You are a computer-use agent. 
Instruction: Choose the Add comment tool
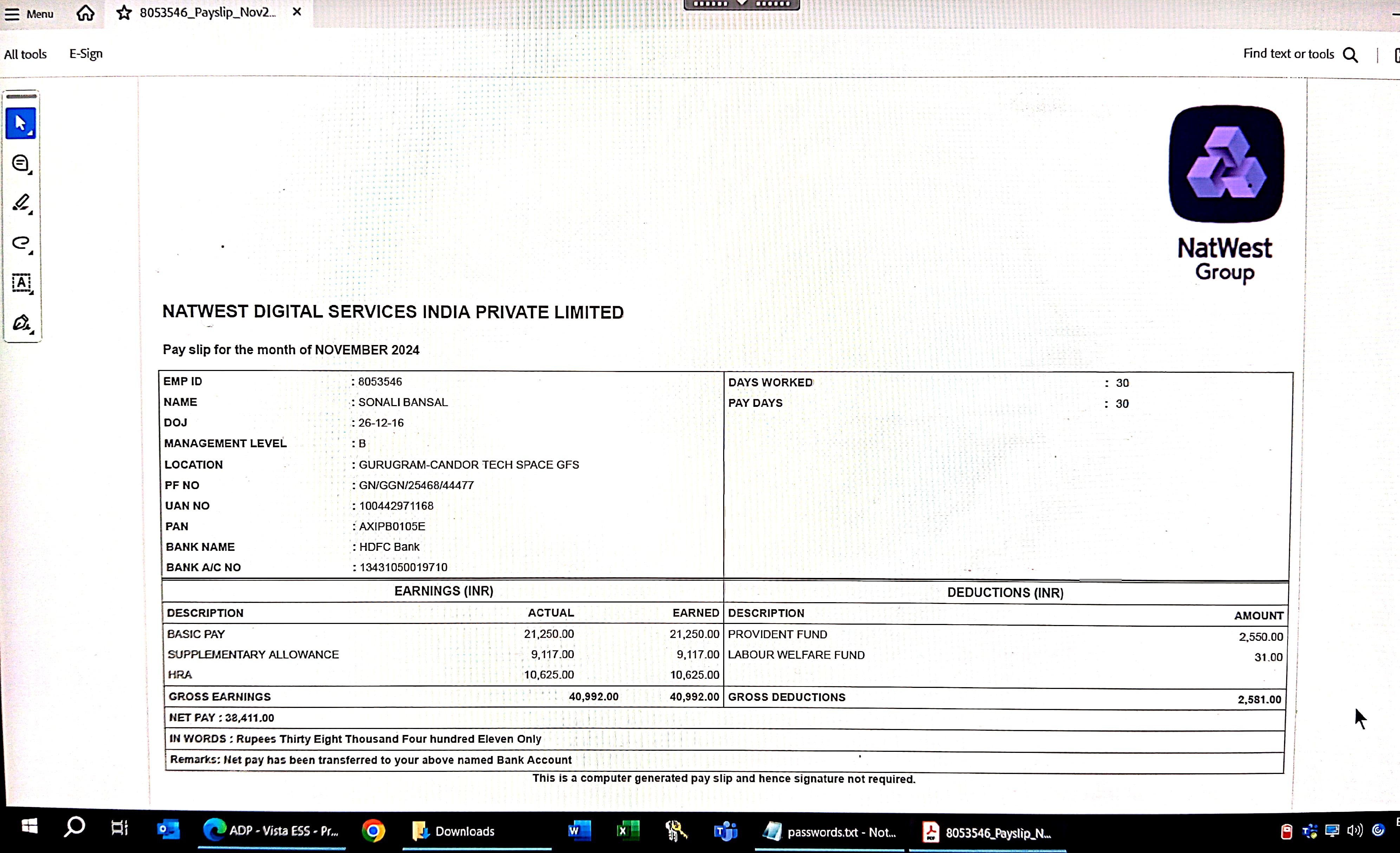click(20, 164)
